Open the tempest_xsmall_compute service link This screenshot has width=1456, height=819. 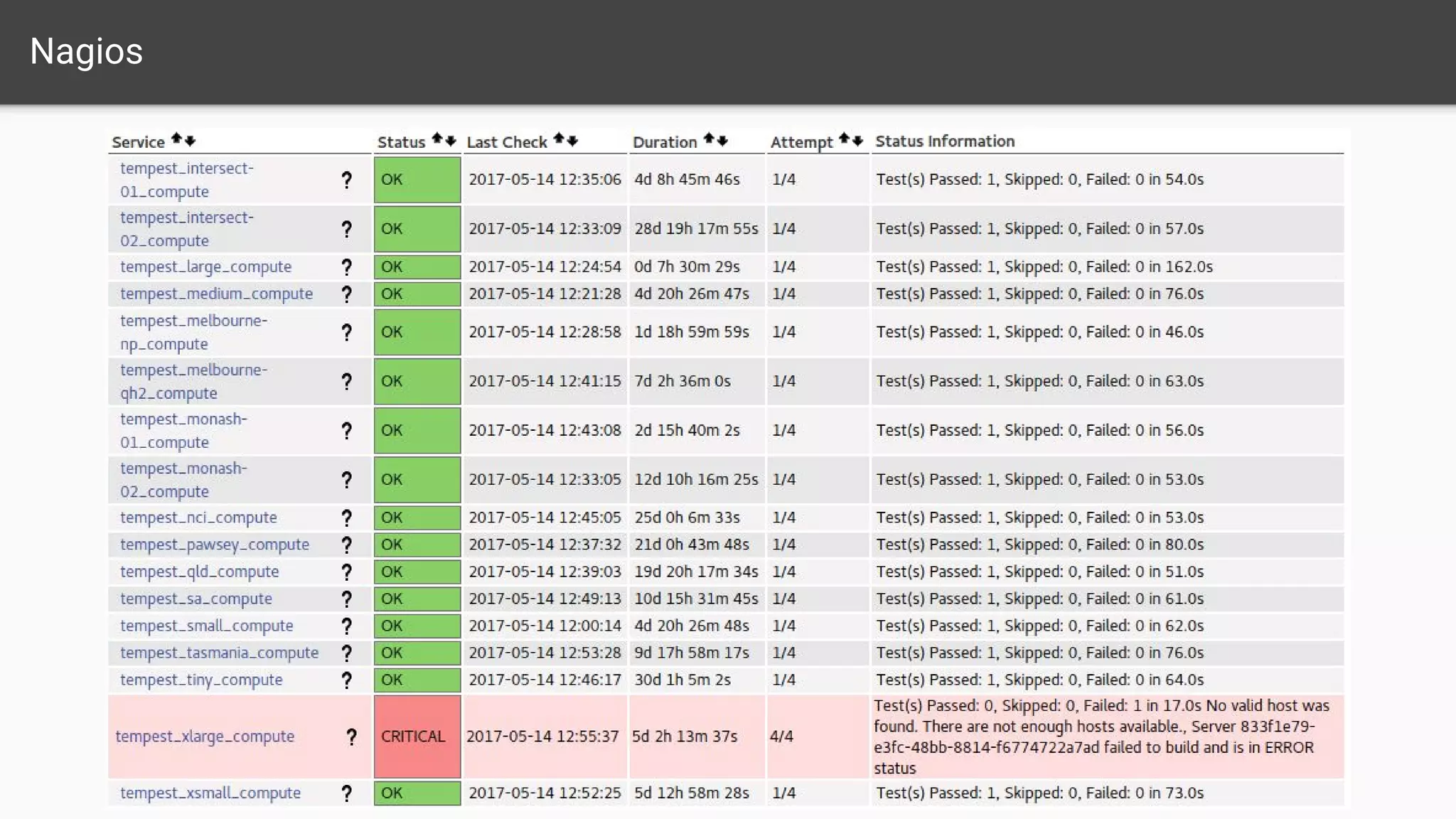tap(210, 793)
